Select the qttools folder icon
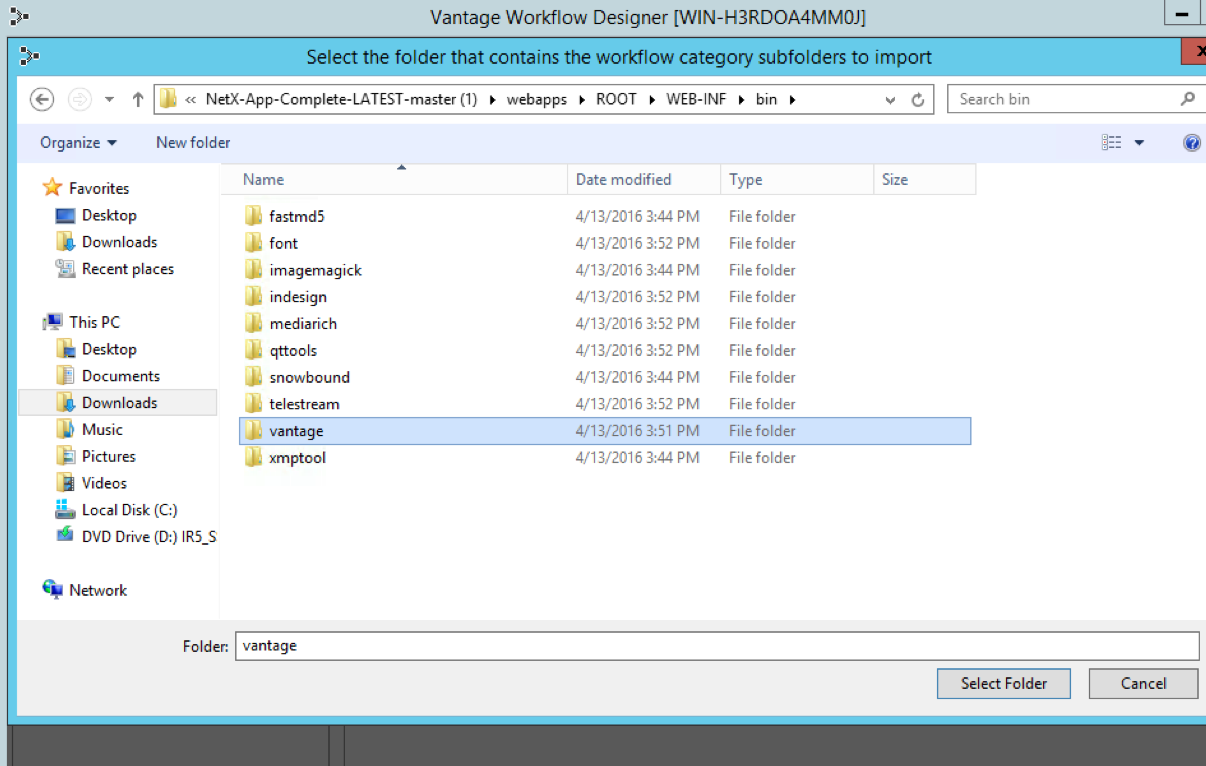 pyautogui.click(x=254, y=351)
